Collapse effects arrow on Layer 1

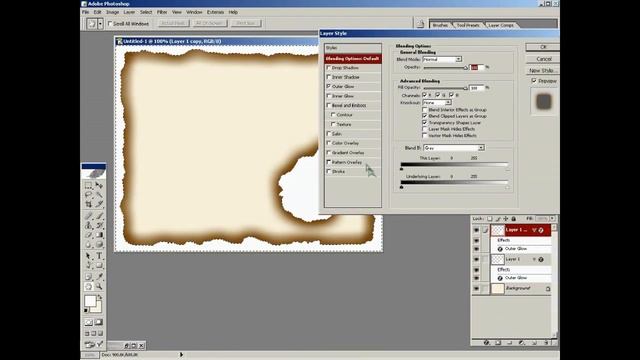click(534, 259)
